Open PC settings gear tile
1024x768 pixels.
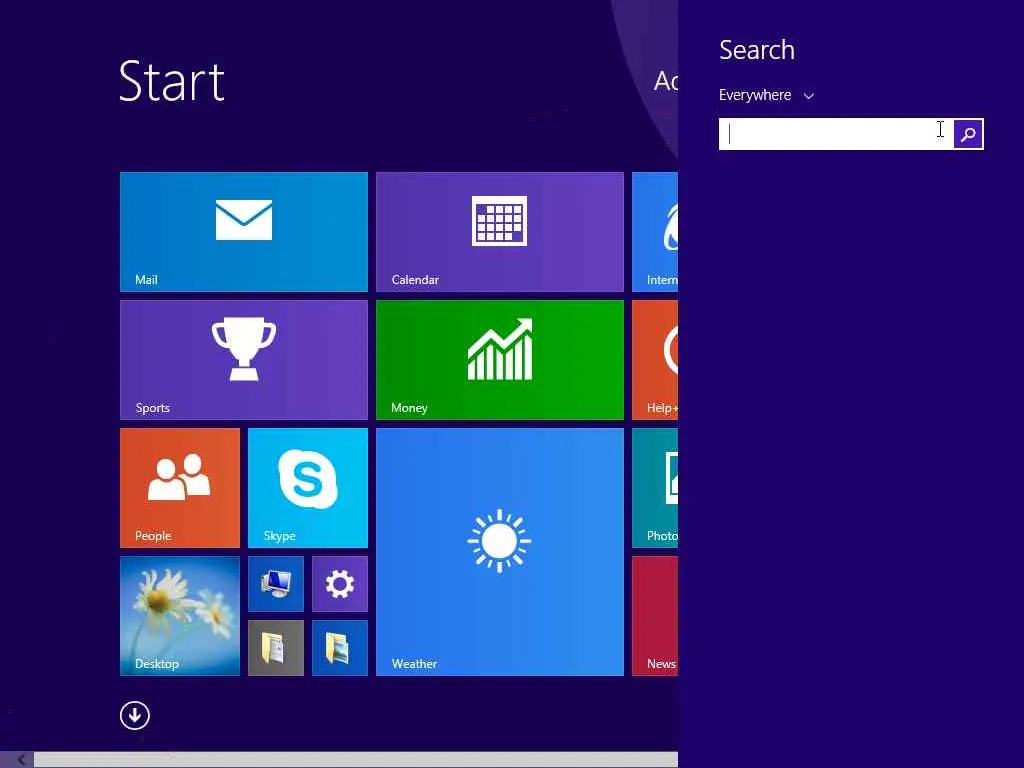[340, 584]
